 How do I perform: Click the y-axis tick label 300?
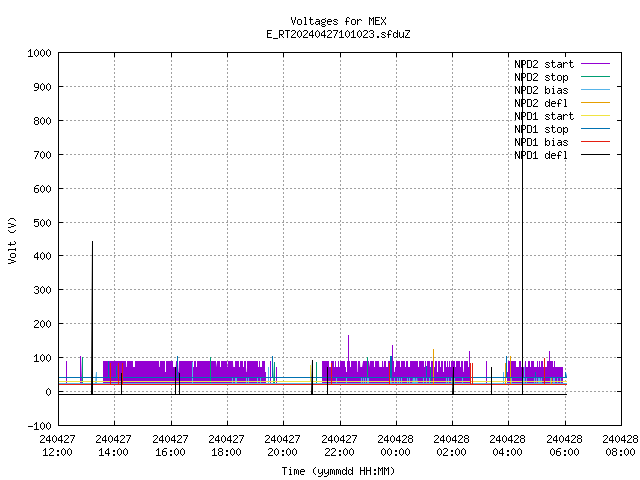coord(42,290)
